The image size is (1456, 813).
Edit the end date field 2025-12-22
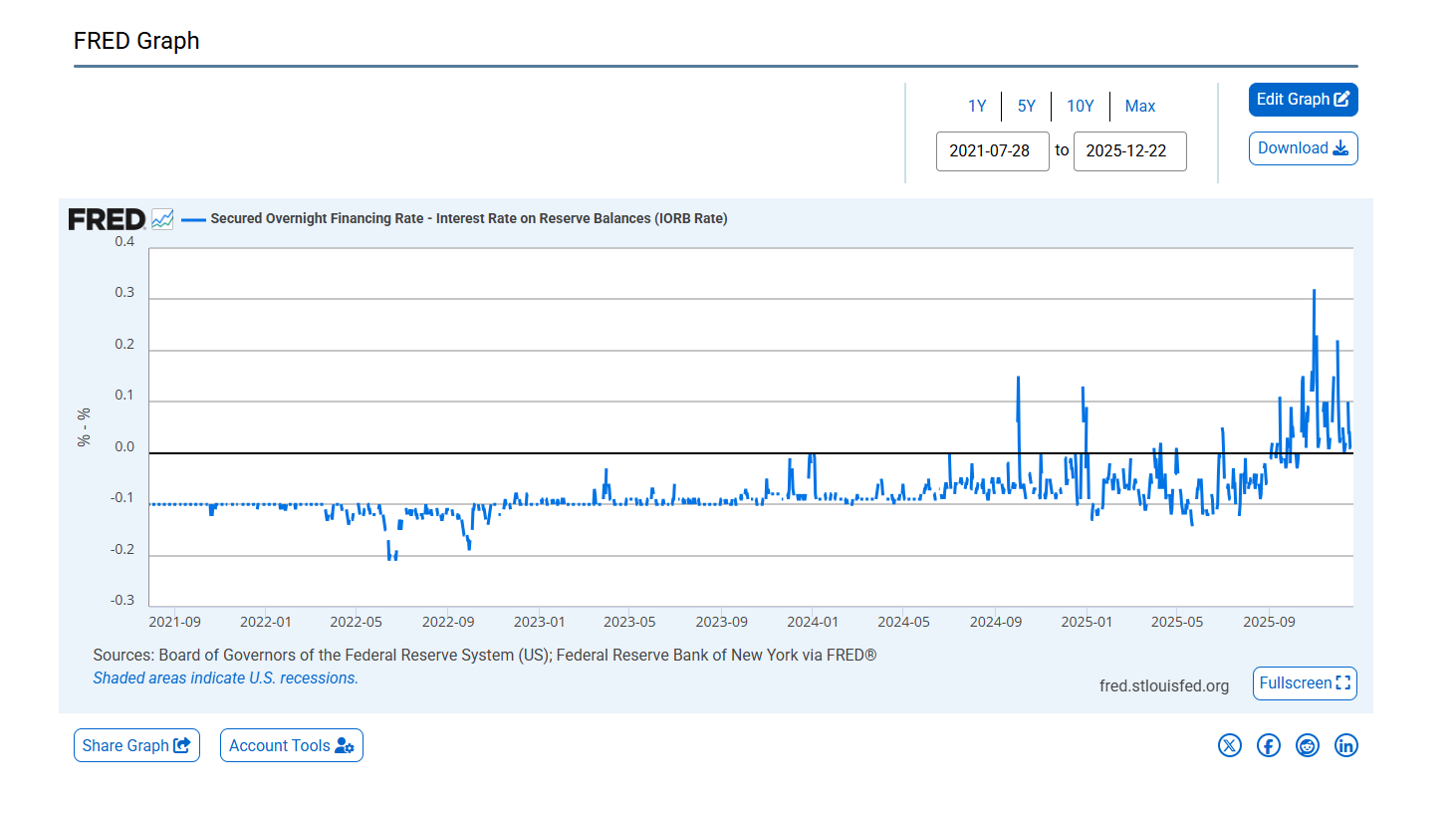(1129, 151)
